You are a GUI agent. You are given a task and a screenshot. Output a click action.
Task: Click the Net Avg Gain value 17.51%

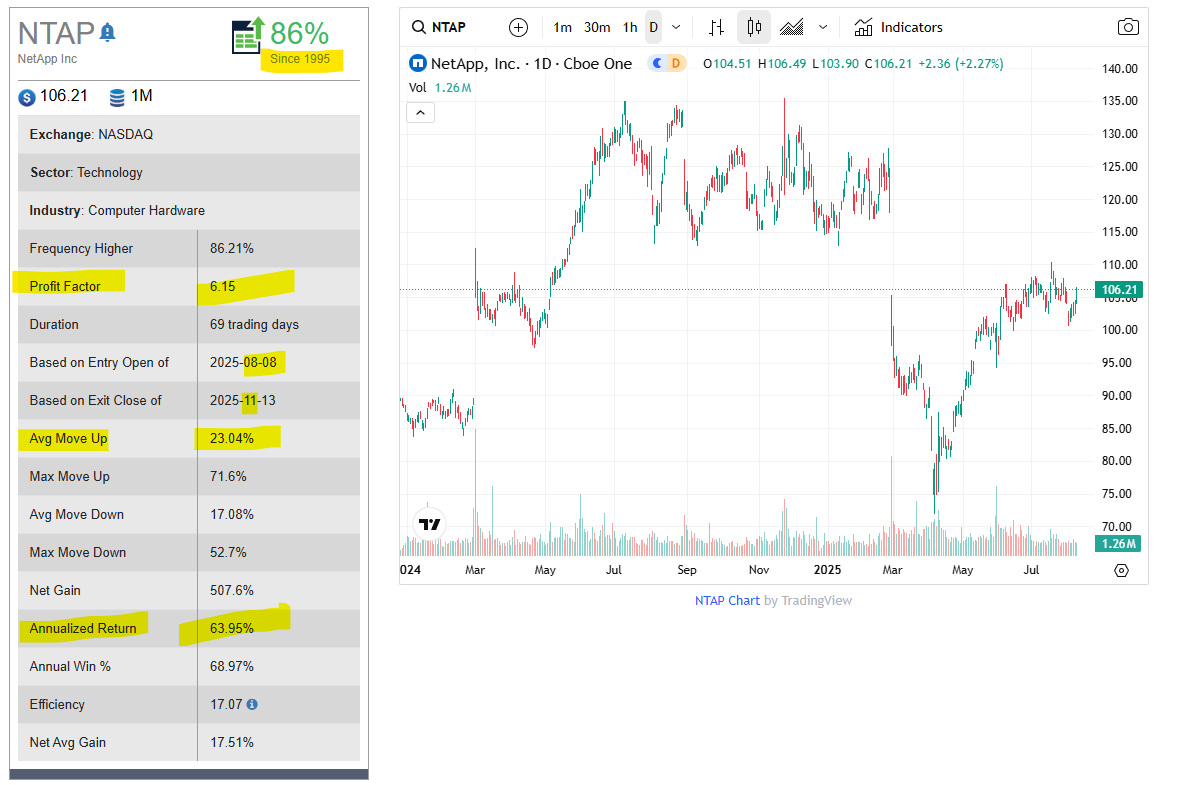click(232, 742)
